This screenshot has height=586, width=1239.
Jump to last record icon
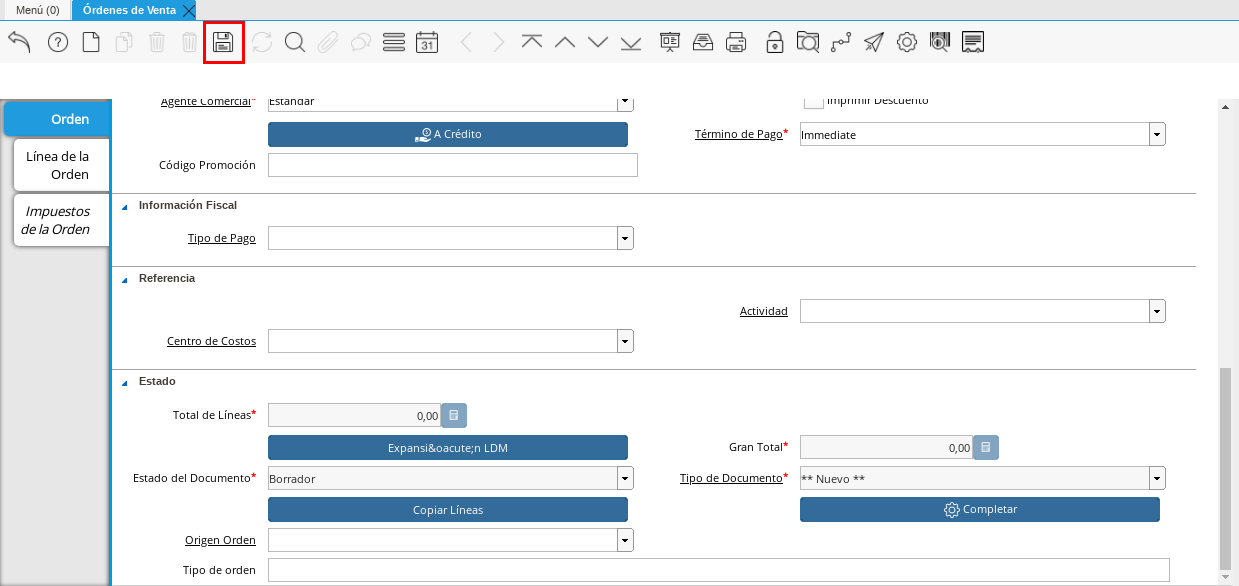pos(631,42)
